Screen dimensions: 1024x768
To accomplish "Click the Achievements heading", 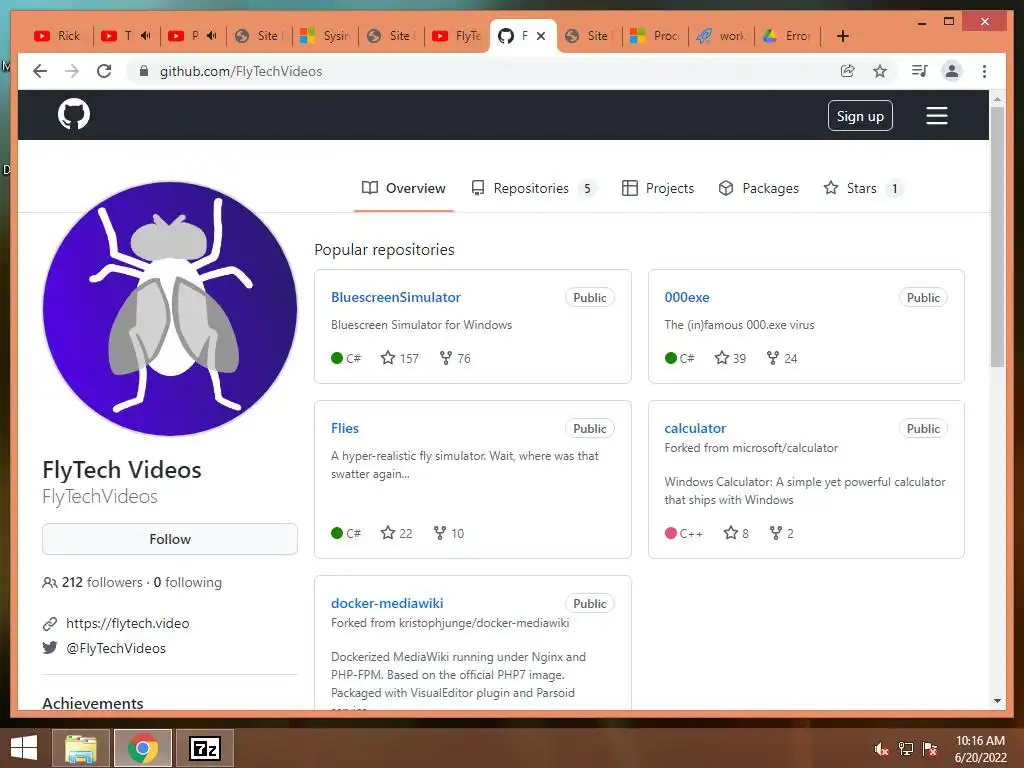I will coord(93,703).
